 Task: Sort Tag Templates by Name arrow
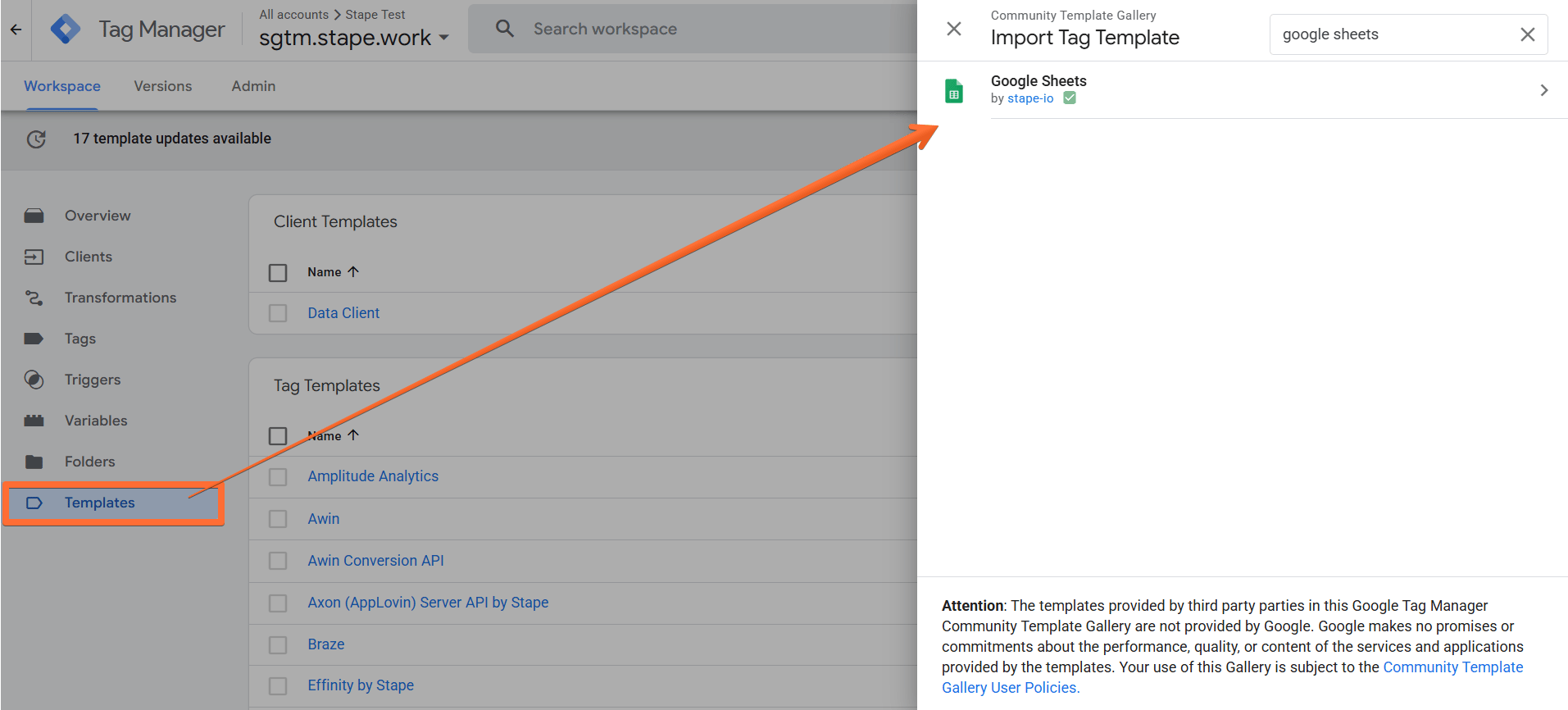[353, 435]
